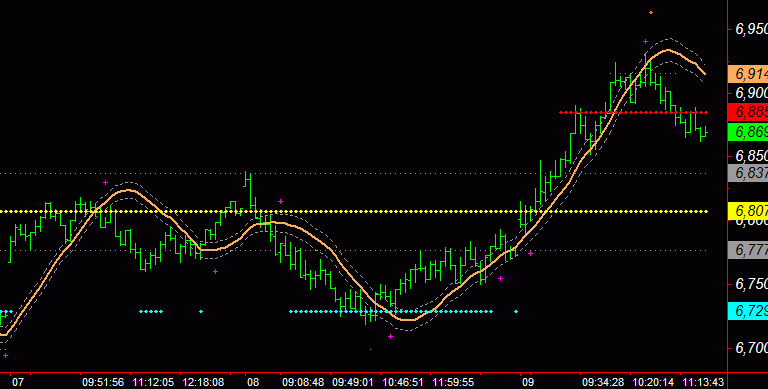Select the 10:20:14 time axis label

(653, 382)
